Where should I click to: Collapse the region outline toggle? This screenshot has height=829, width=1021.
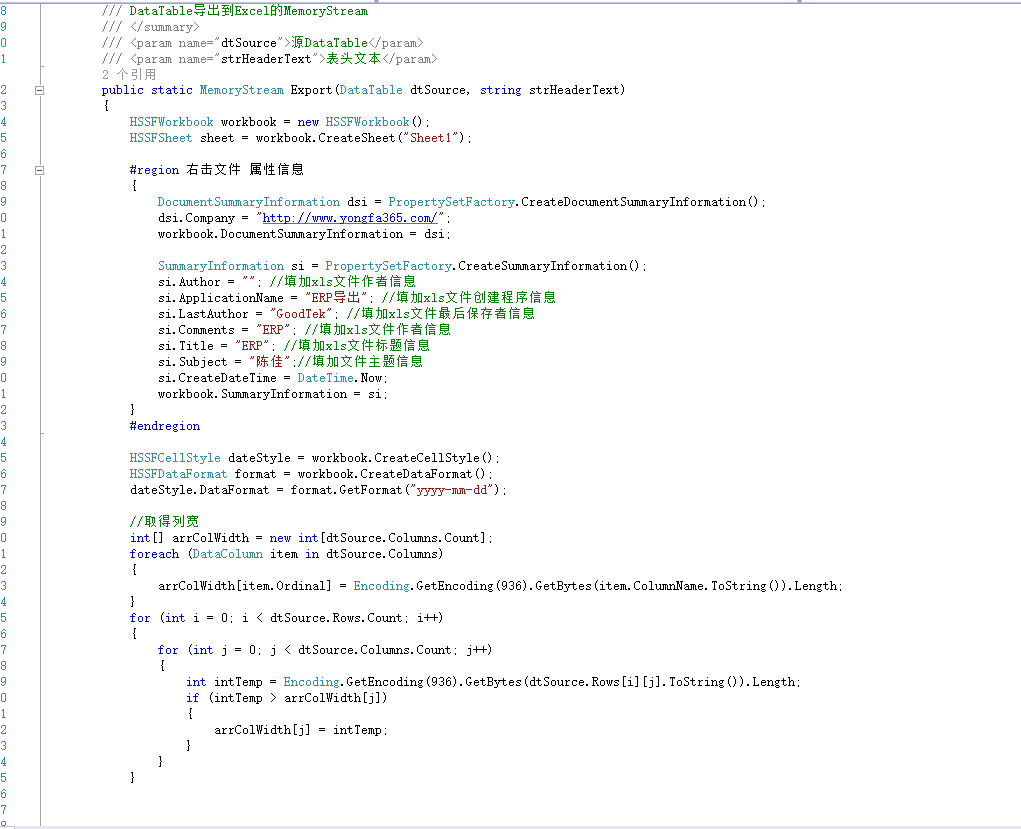click(39, 171)
